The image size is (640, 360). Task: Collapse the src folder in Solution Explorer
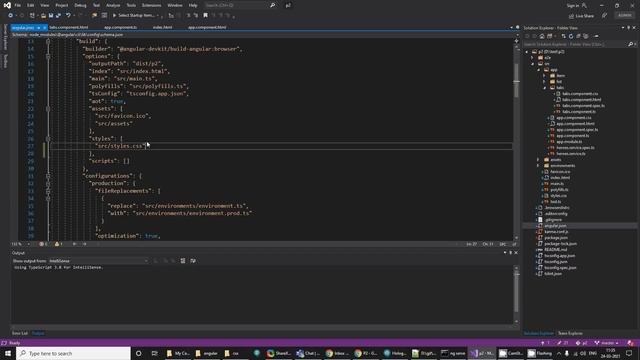(x=533, y=64)
